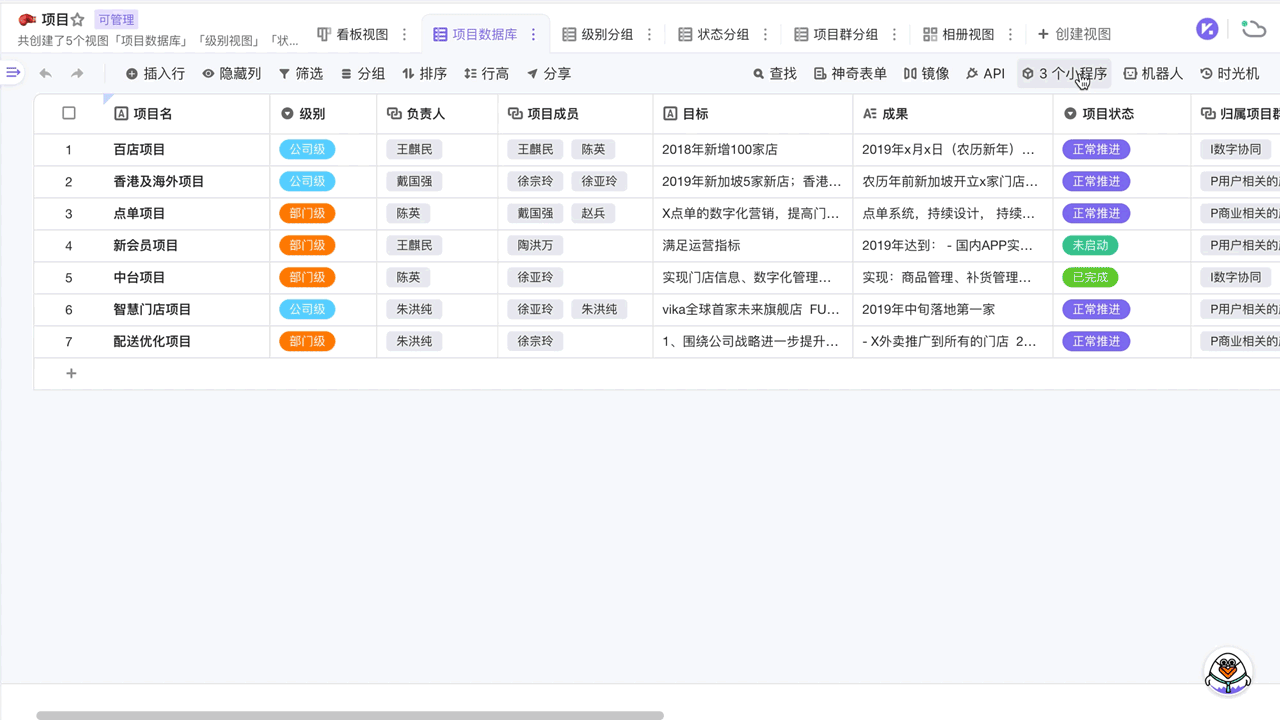The height and width of the screenshot is (720, 1280).
Task: Open the 项目数据库 view options menu
Action: (534, 35)
